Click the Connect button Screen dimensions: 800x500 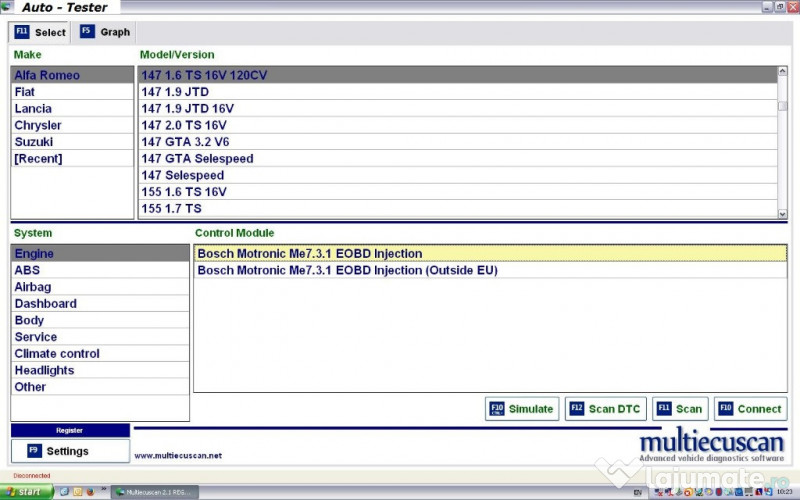[x=751, y=409]
